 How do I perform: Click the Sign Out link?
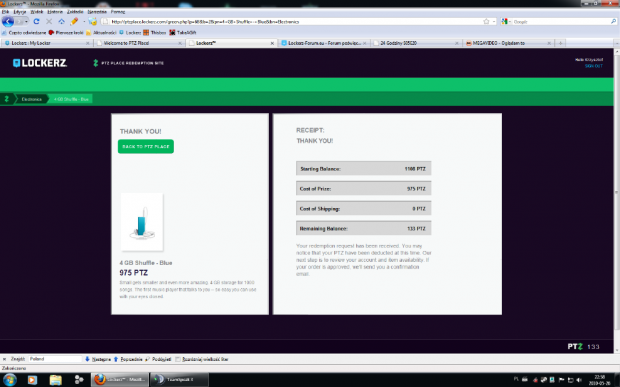click(594, 66)
